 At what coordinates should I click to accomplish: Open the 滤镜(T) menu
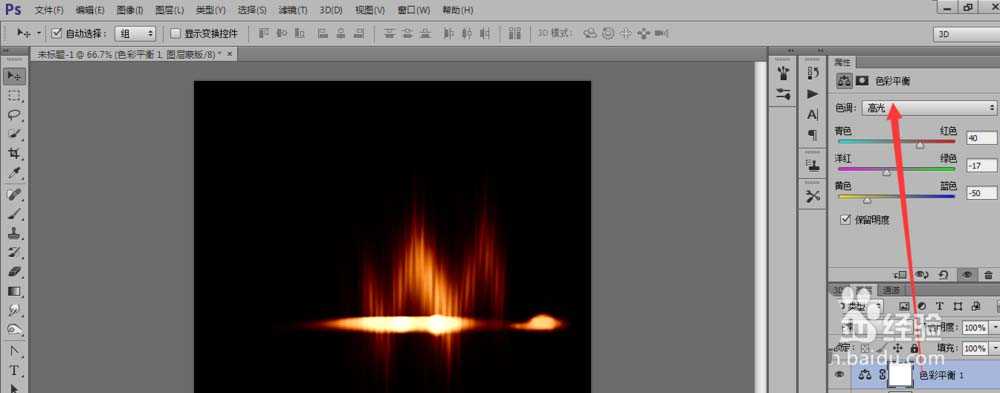tap(293, 10)
